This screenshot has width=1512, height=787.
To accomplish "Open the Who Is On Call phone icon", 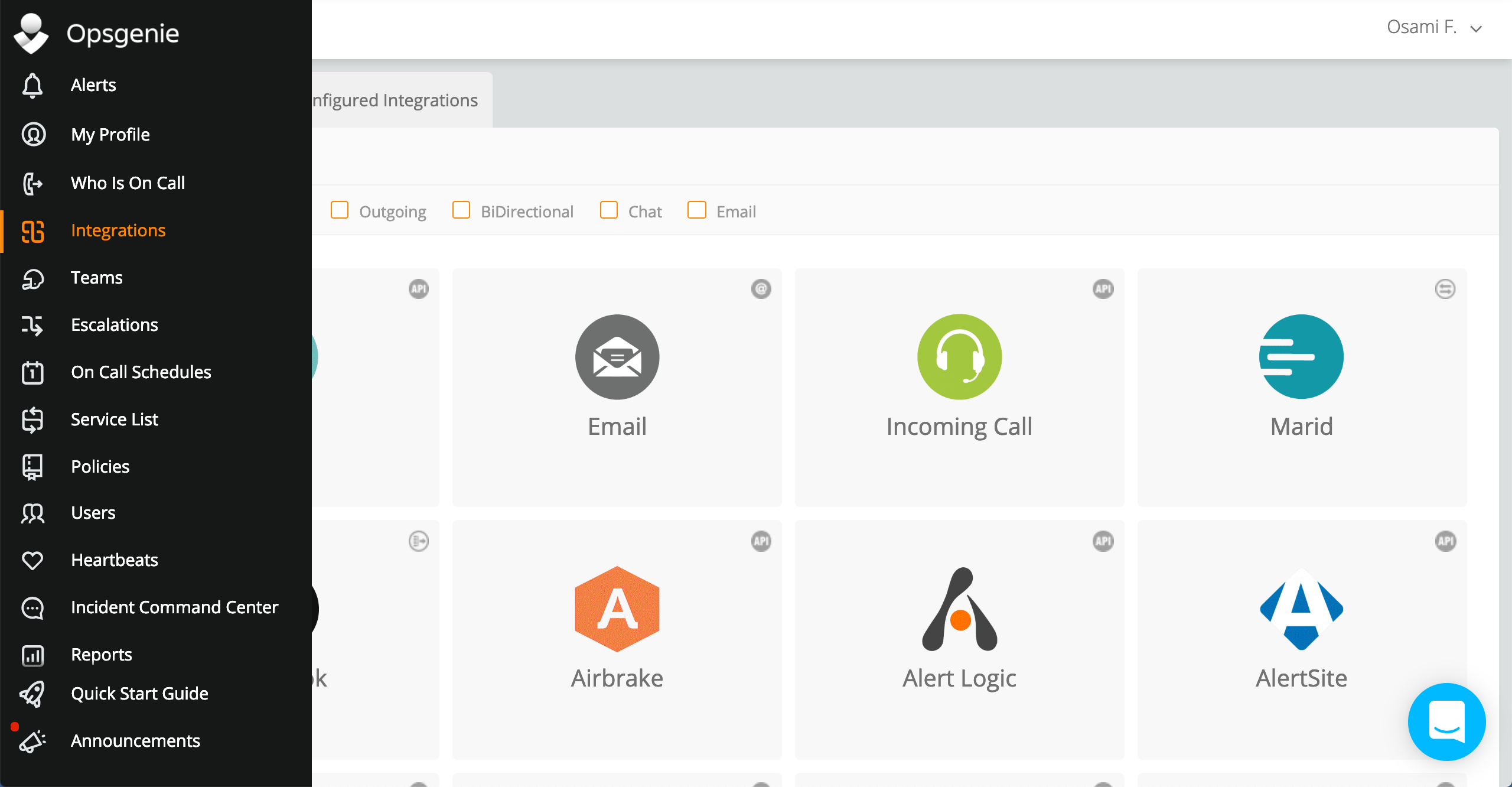I will [32, 183].
